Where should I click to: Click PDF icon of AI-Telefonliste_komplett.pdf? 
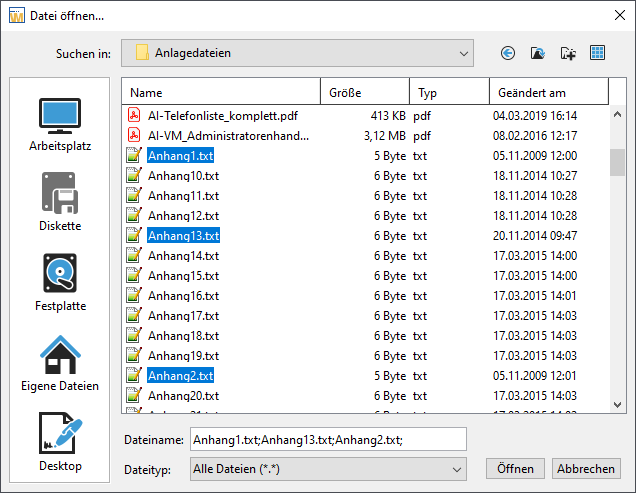(x=134, y=115)
